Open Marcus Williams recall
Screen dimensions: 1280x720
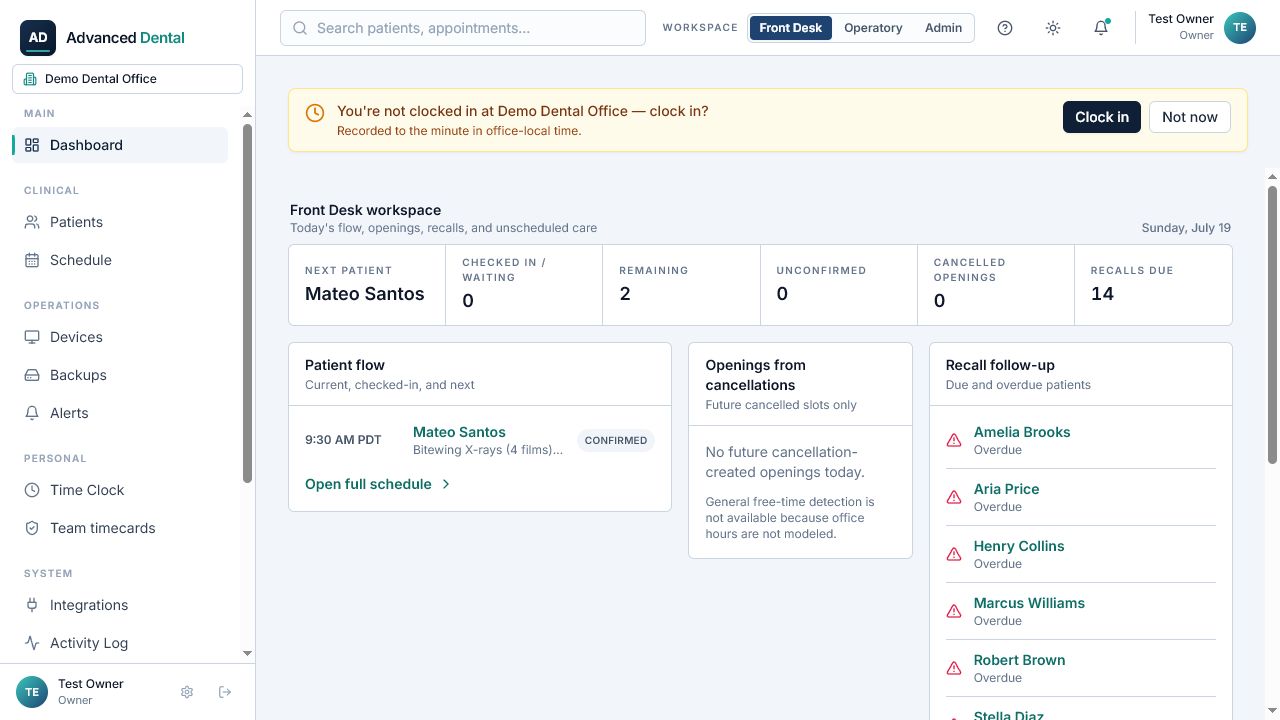click(x=1029, y=603)
